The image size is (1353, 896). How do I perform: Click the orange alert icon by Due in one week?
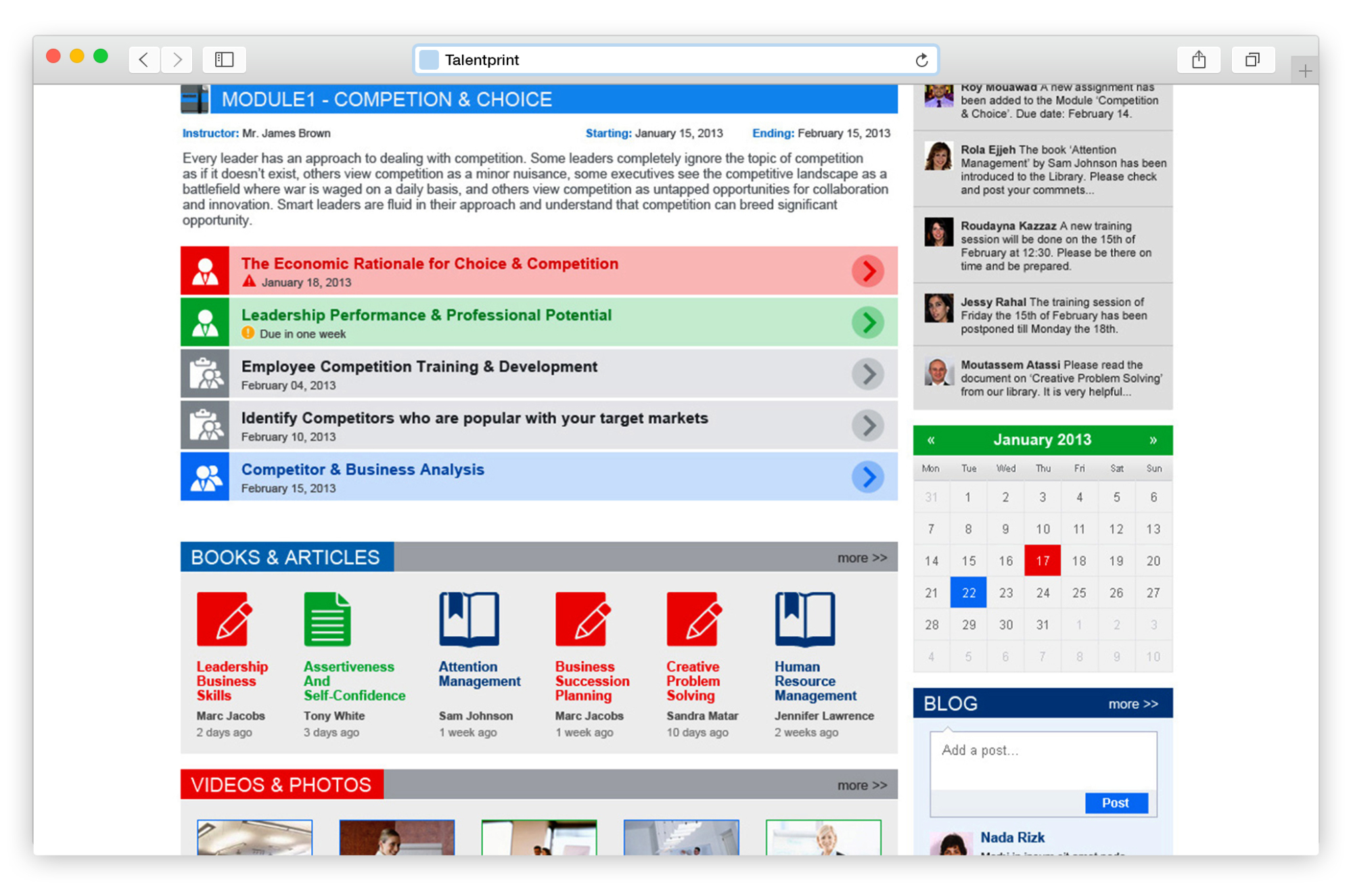click(x=248, y=333)
